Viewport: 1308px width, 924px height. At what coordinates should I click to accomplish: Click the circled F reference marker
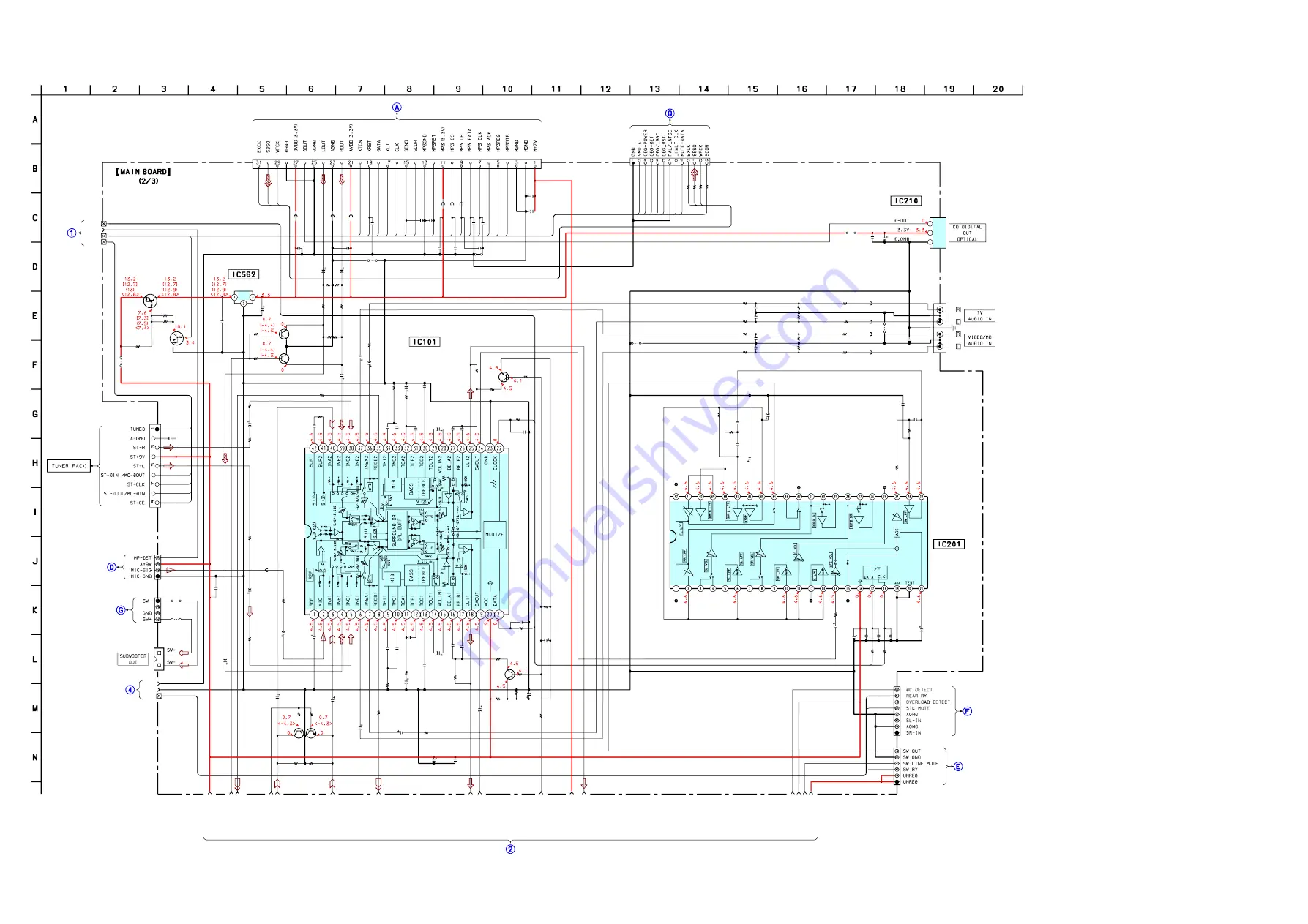coord(967,711)
